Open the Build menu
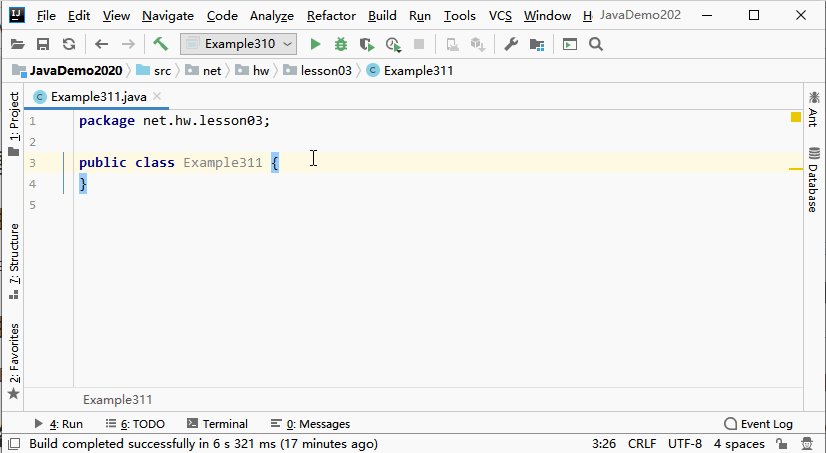This screenshot has height=453, width=826. [x=382, y=16]
